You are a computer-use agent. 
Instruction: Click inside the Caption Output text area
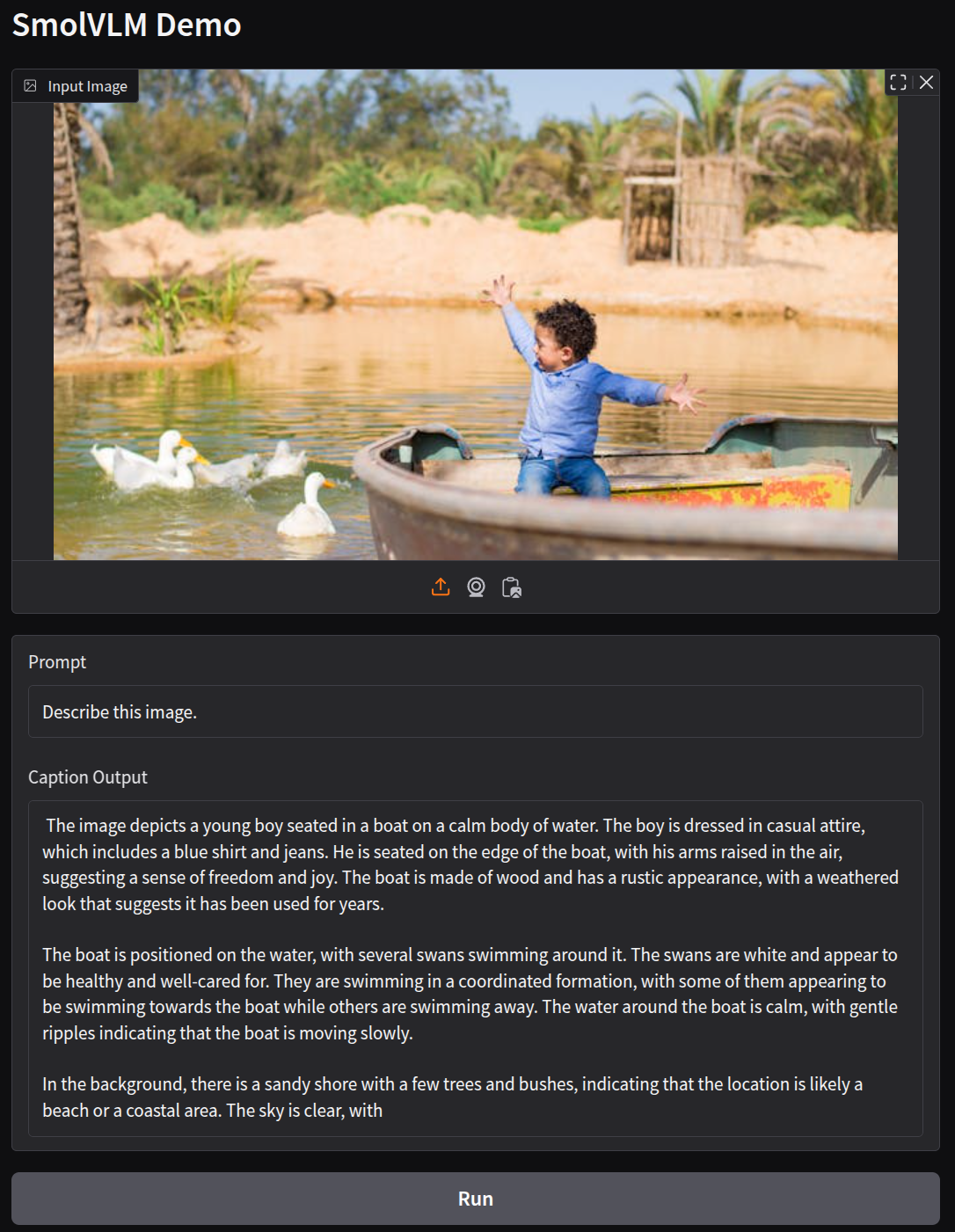(476, 968)
